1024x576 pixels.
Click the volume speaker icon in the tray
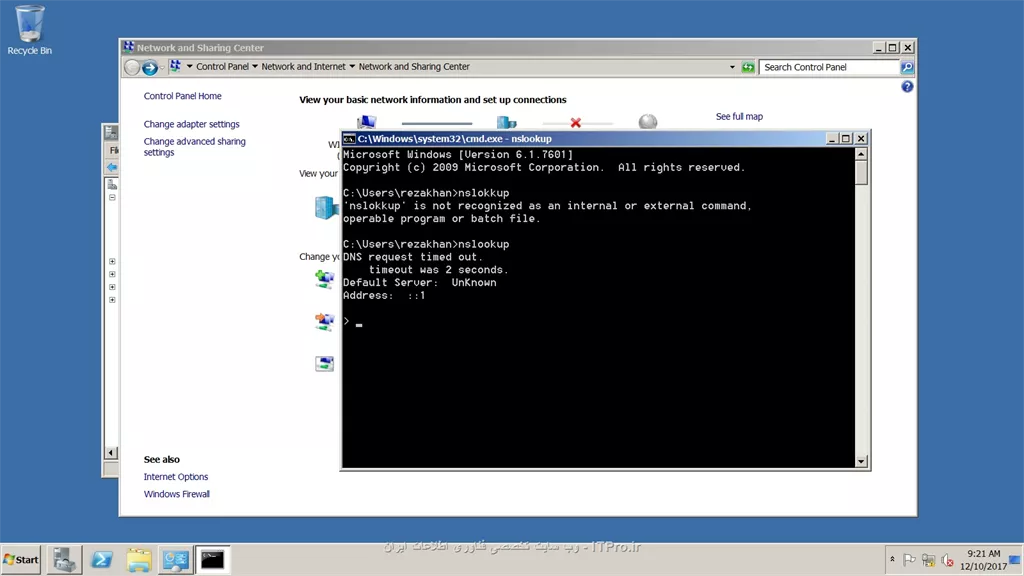(947, 560)
